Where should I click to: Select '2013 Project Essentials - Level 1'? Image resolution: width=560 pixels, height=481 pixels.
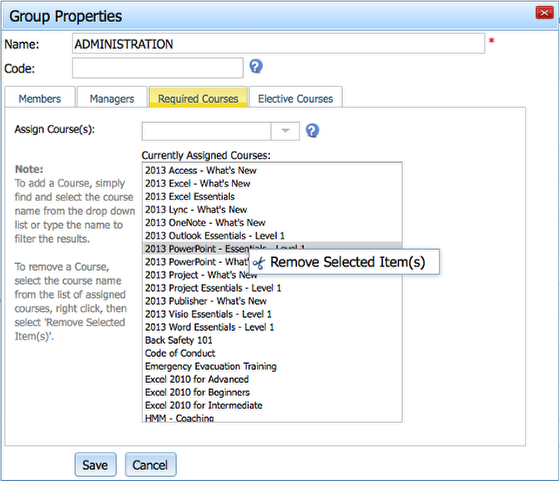point(272,288)
